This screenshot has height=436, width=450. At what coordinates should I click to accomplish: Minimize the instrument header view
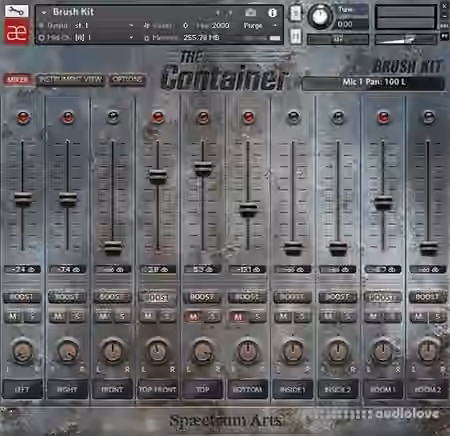[x=444, y=15]
